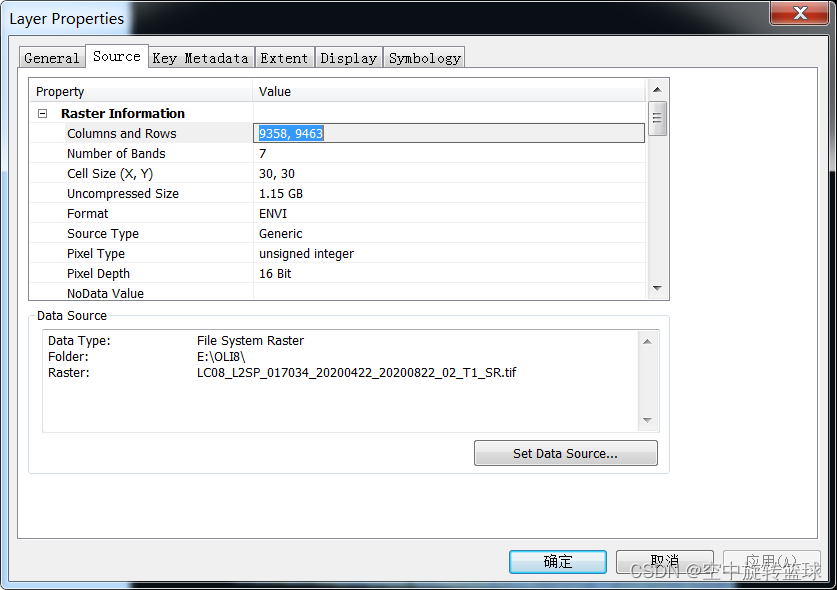Viewport: 837px width, 590px height.
Task: Click the Pixel Type property
Action: (x=96, y=254)
